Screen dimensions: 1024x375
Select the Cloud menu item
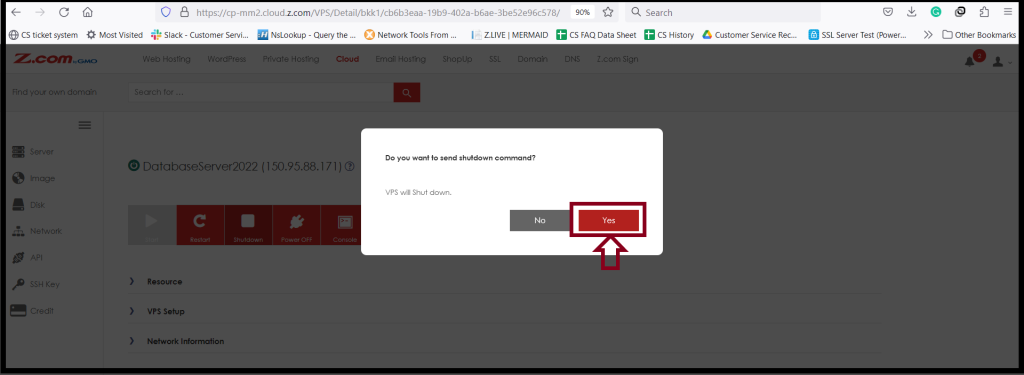click(347, 59)
